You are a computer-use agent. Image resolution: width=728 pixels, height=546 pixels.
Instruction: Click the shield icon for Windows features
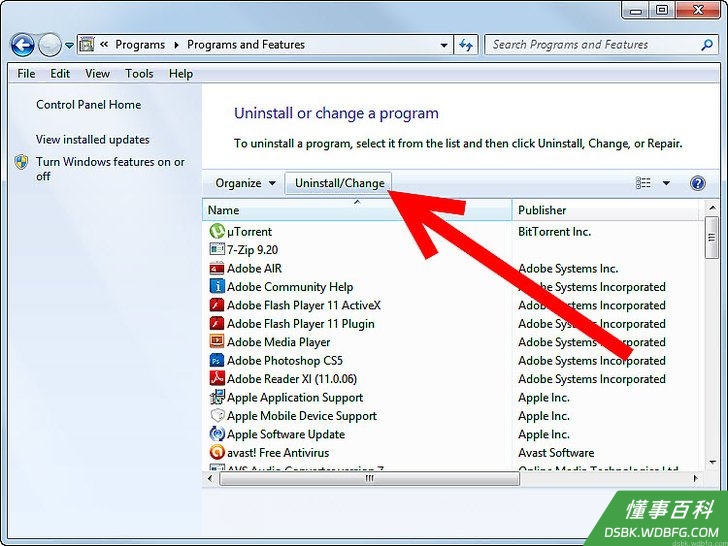[x=21, y=162]
